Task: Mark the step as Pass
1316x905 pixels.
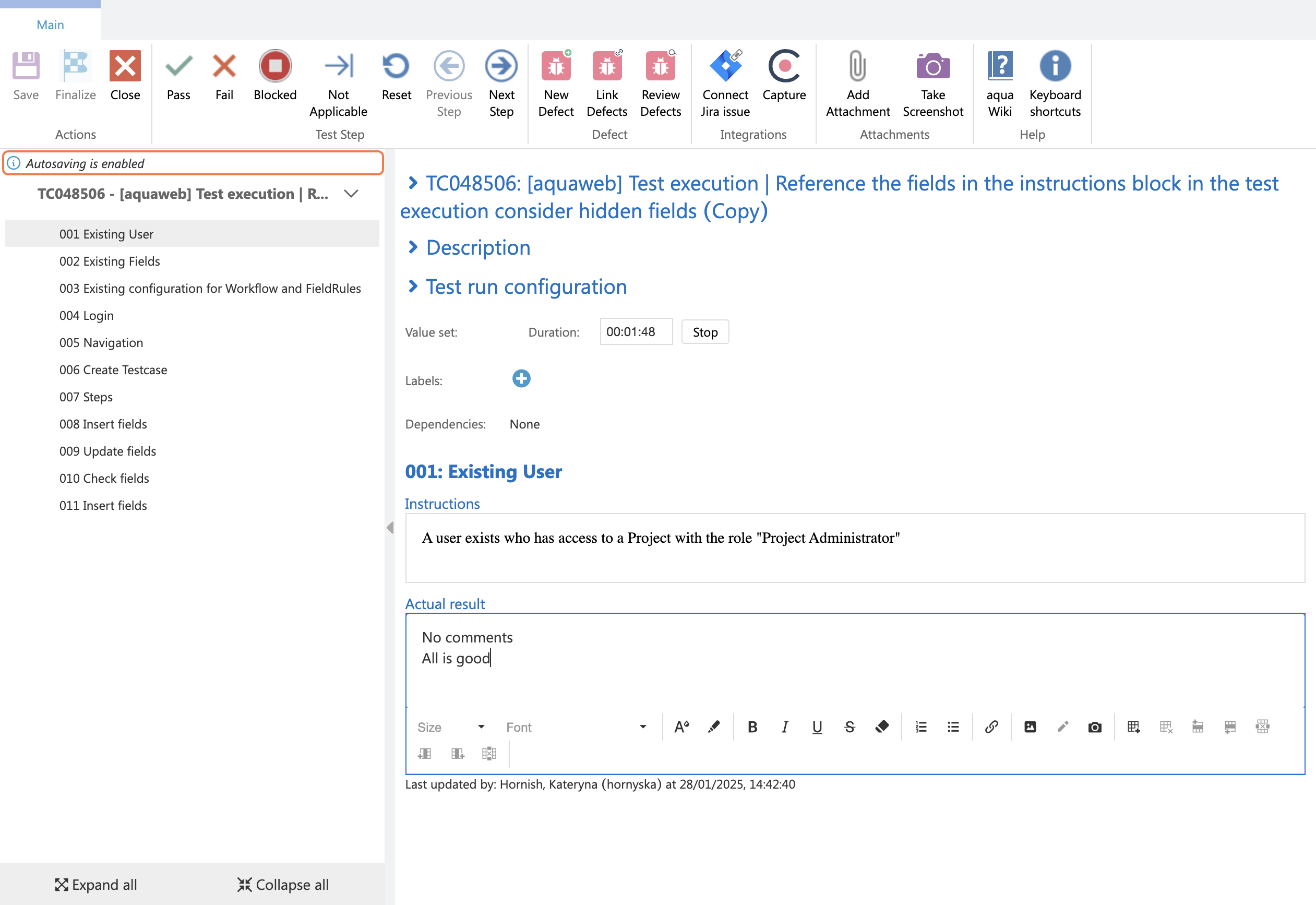Action: click(x=178, y=67)
